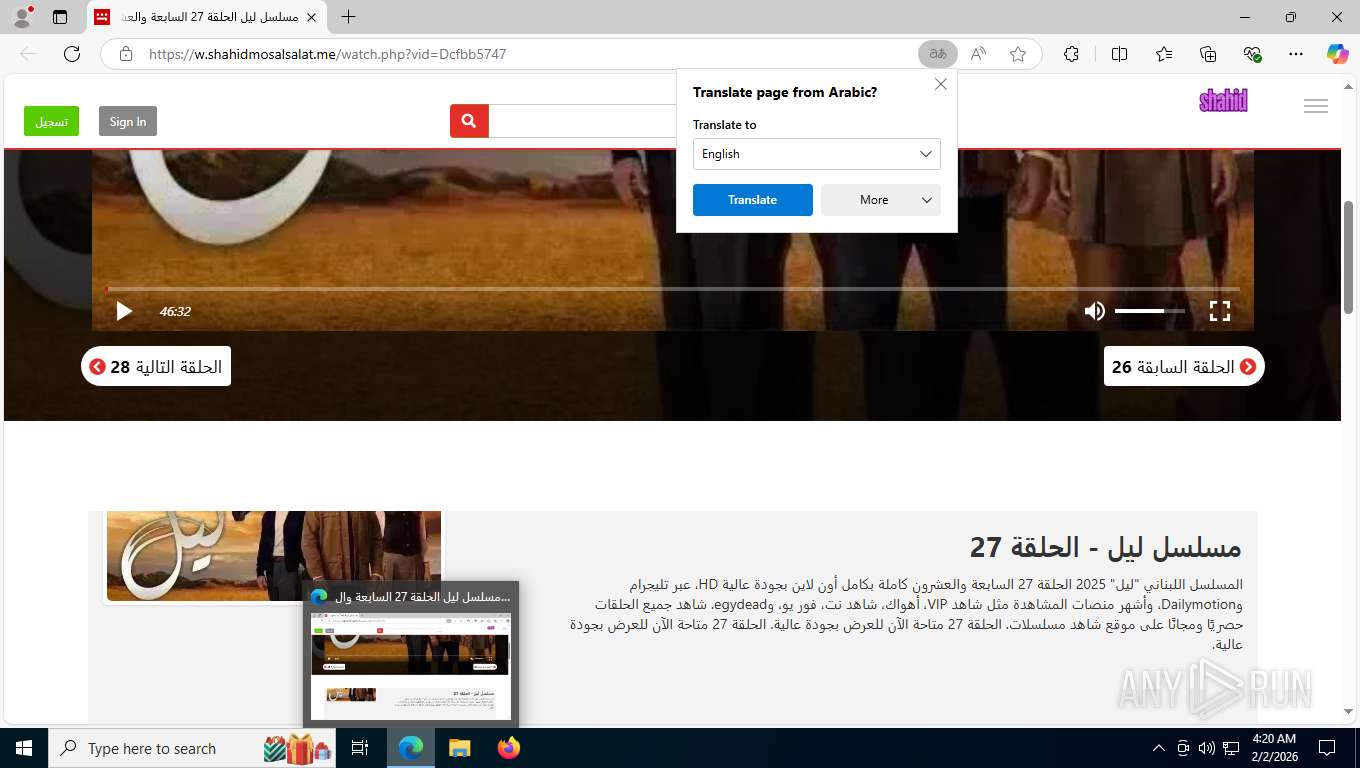
Task: Open Browser essentials heart icon
Action: click(x=1252, y=54)
